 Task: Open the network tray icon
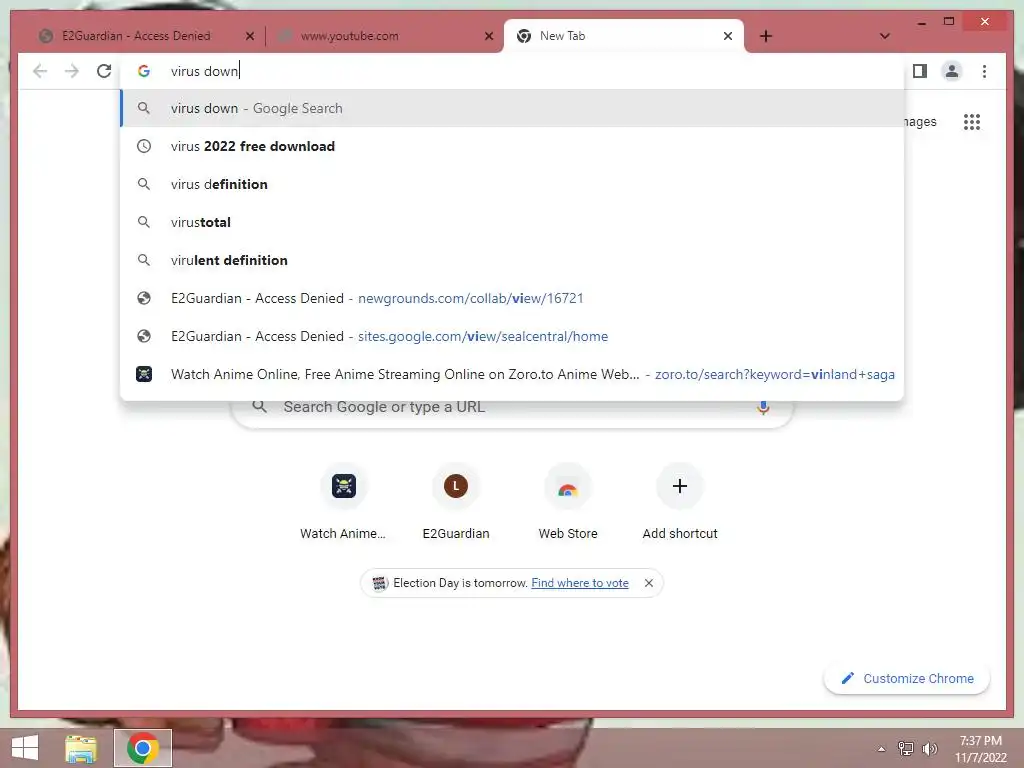[x=906, y=748]
